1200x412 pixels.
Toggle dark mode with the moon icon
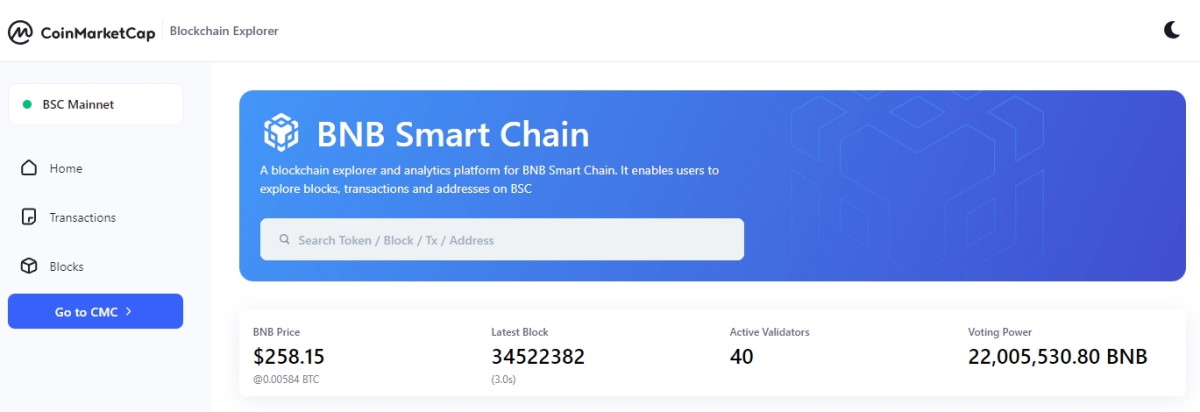(x=1171, y=30)
